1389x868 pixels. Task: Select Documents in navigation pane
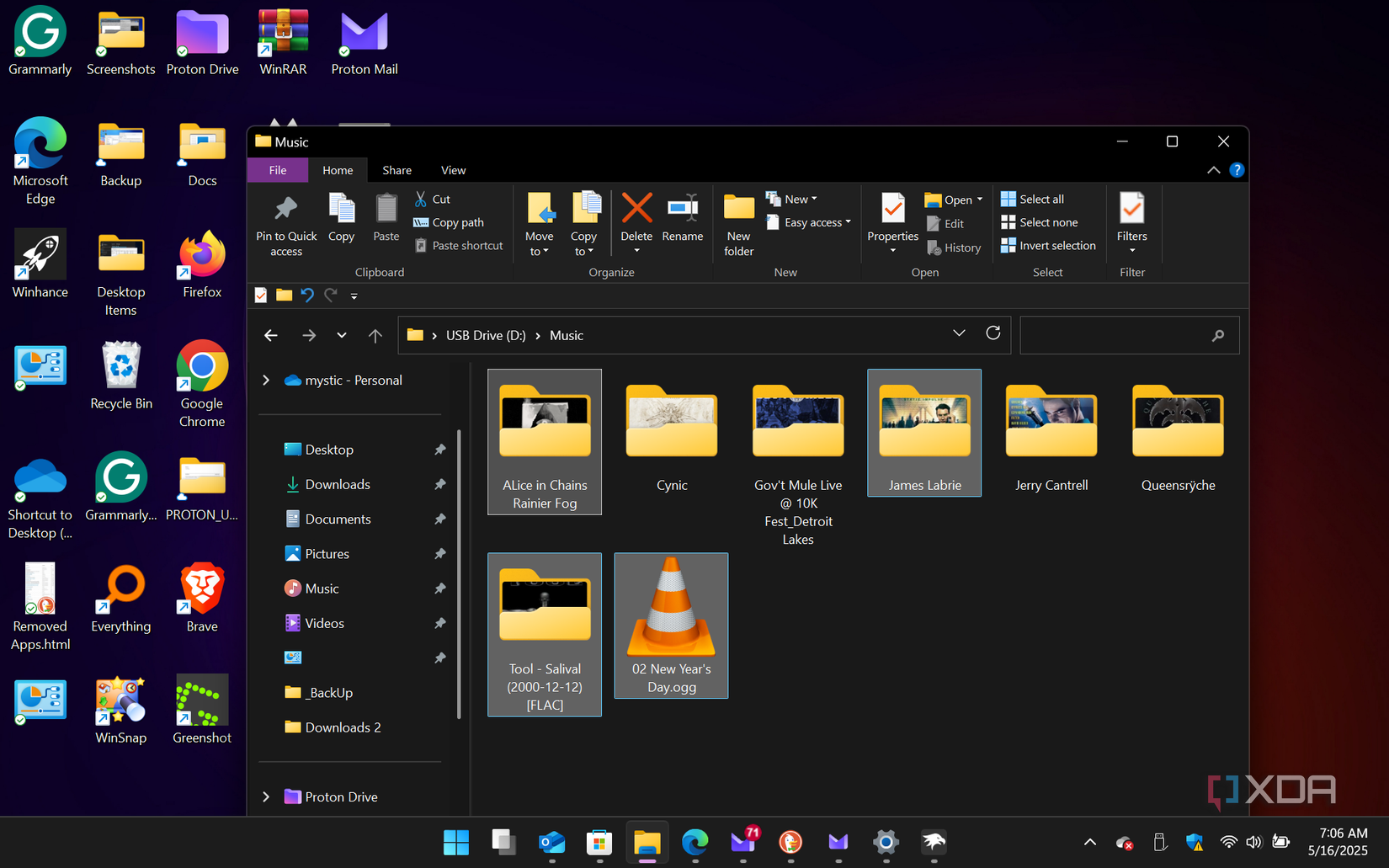[x=338, y=519]
